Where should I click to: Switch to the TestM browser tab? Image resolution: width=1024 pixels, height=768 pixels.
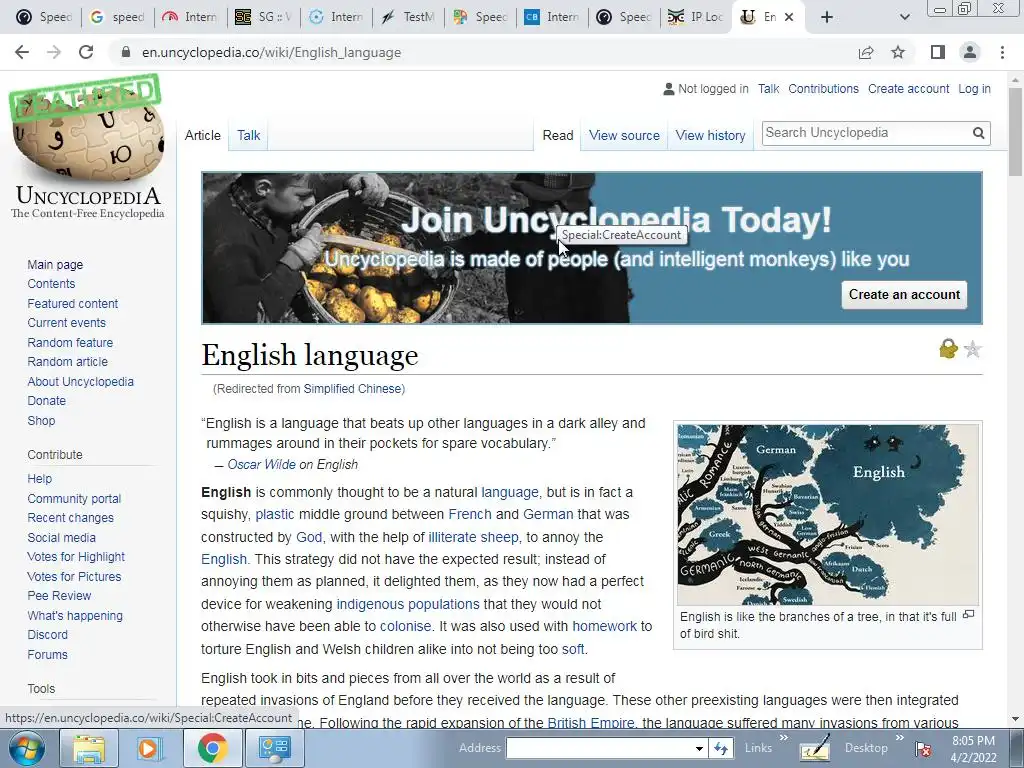[409, 17]
